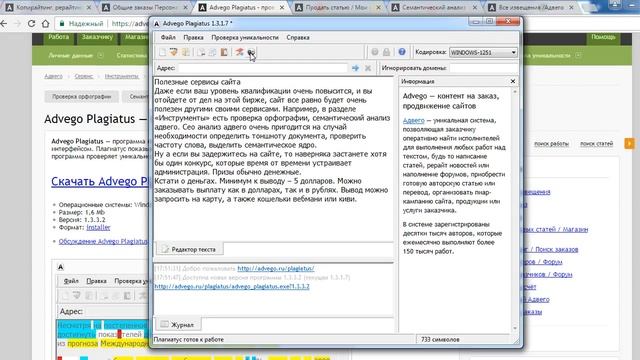Open Файл menu in Plagiatus
The height and width of the screenshot is (360, 640).
pos(168,37)
